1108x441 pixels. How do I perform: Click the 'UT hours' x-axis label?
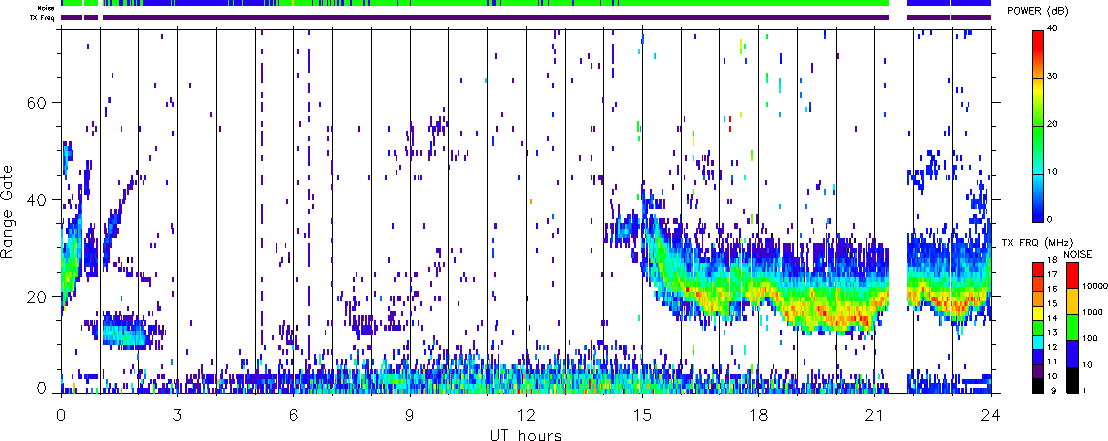click(x=526, y=434)
